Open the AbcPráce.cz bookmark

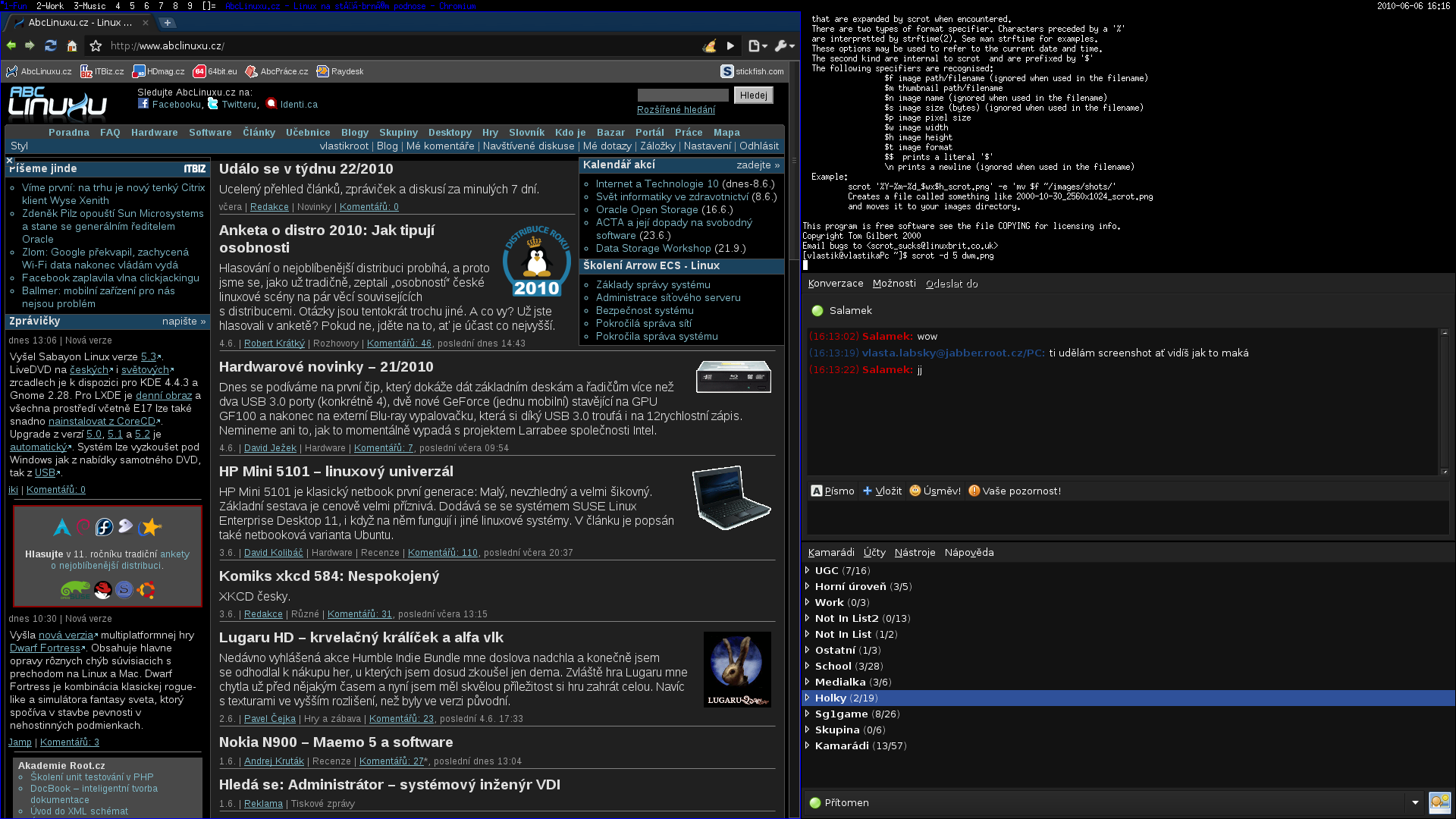coord(277,71)
